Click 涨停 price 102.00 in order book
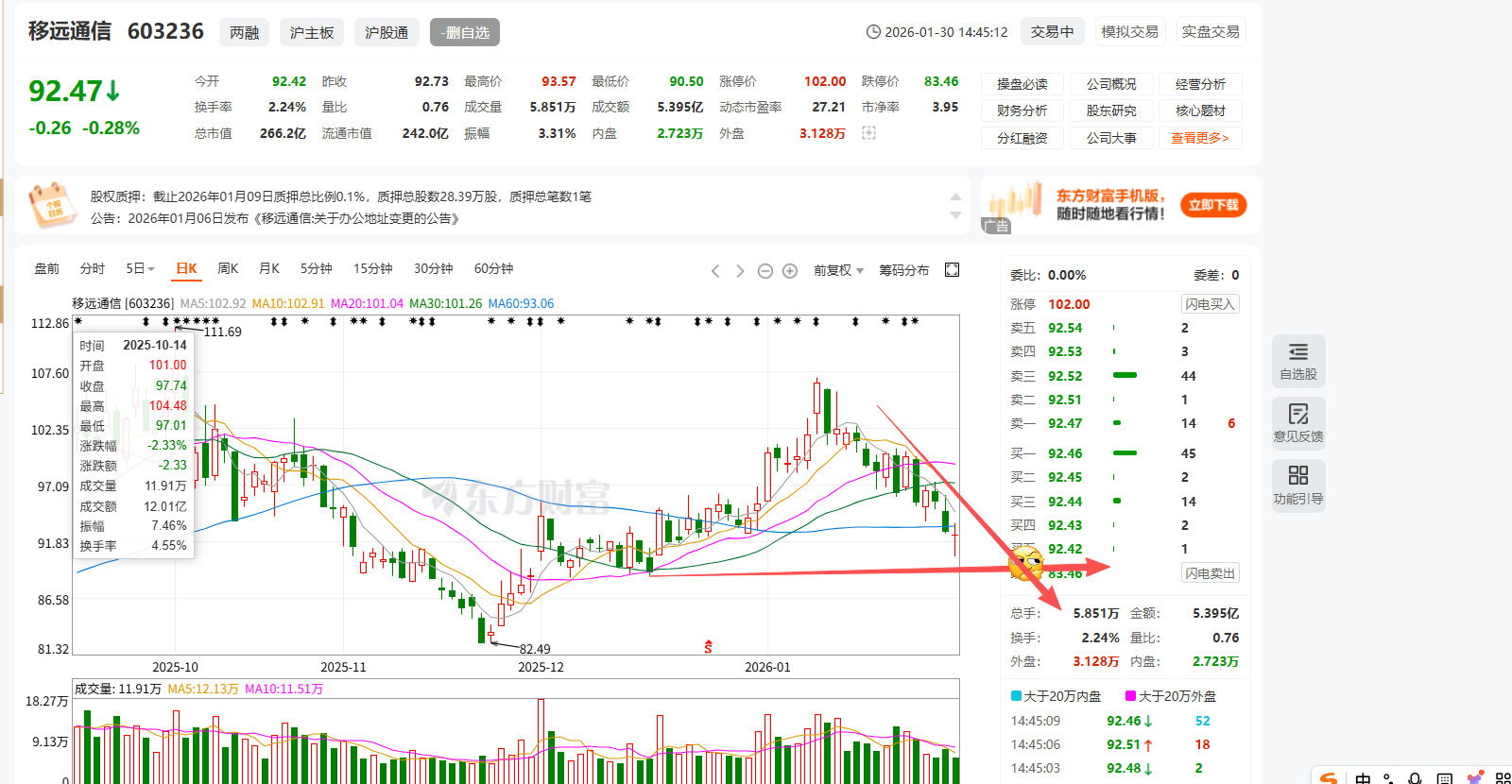This screenshot has width=1512, height=784. click(1069, 304)
